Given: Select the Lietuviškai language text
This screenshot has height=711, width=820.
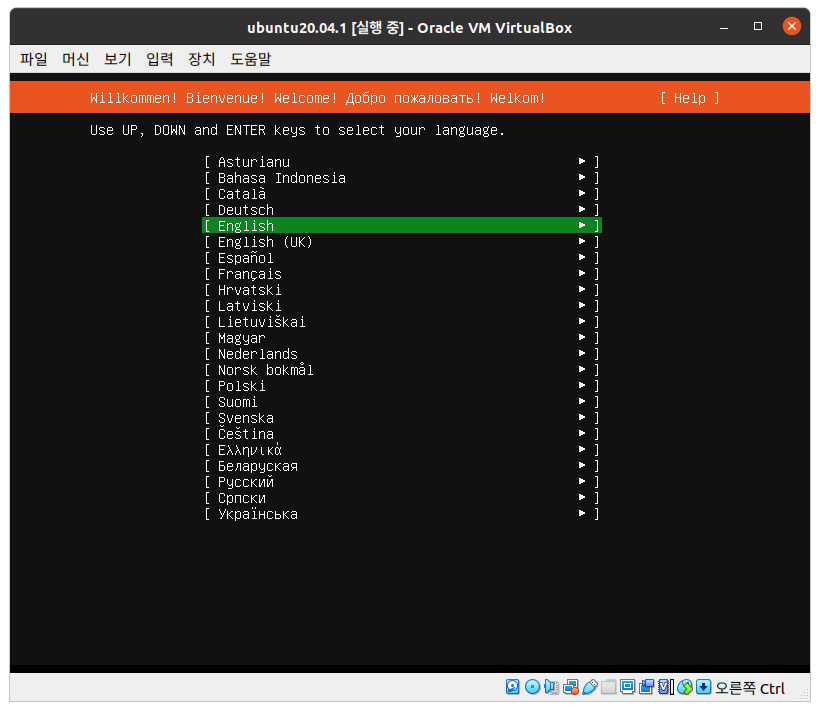Looking at the screenshot, I should point(261,322).
